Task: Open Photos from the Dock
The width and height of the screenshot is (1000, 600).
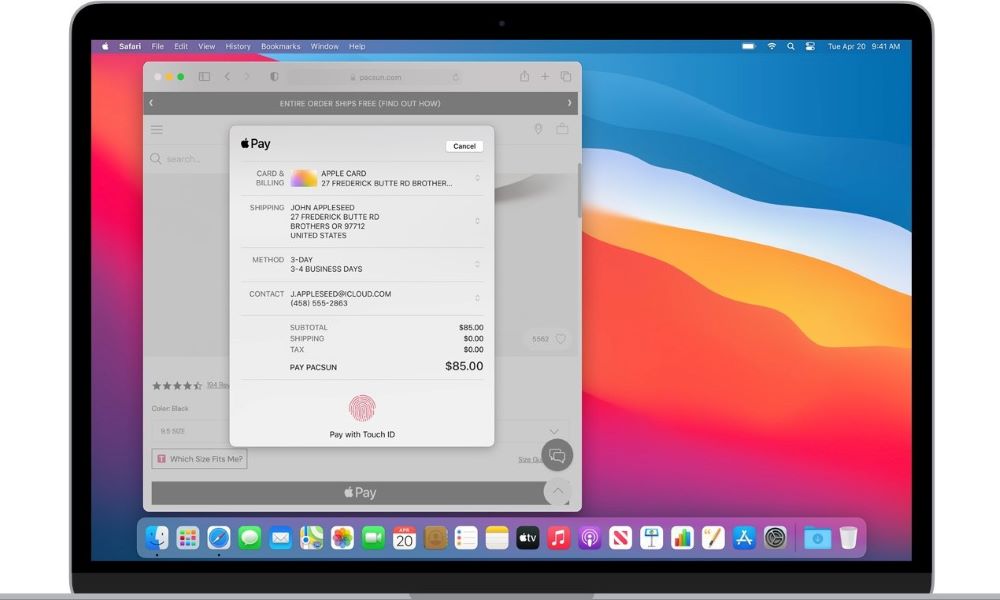Action: [x=342, y=538]
